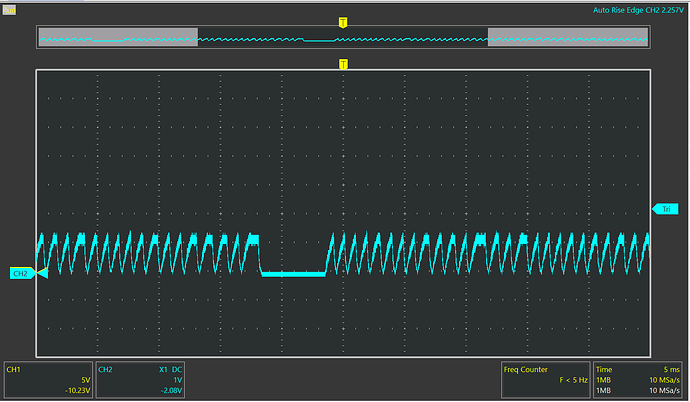Click the flat low segment of the waveform

pyautogui.click(x=293, y=273)
